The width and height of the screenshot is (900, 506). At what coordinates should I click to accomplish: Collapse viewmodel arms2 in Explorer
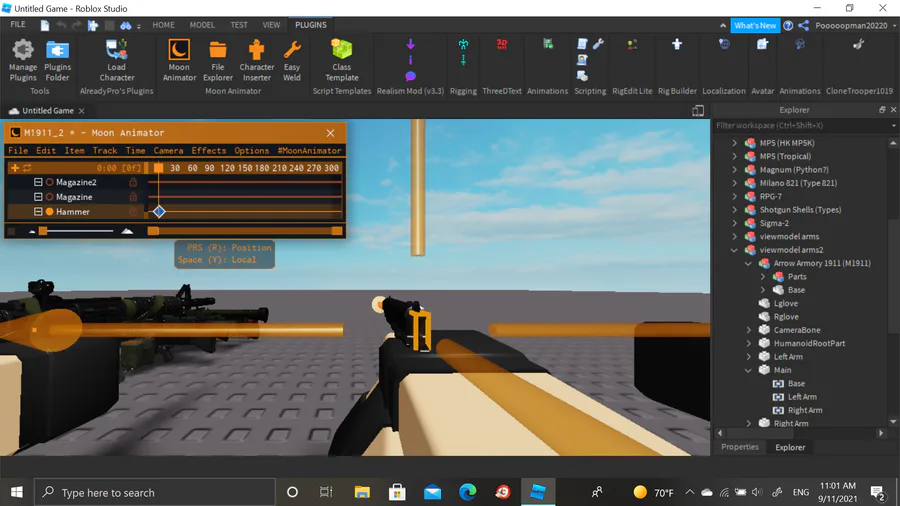coord(734,250)
